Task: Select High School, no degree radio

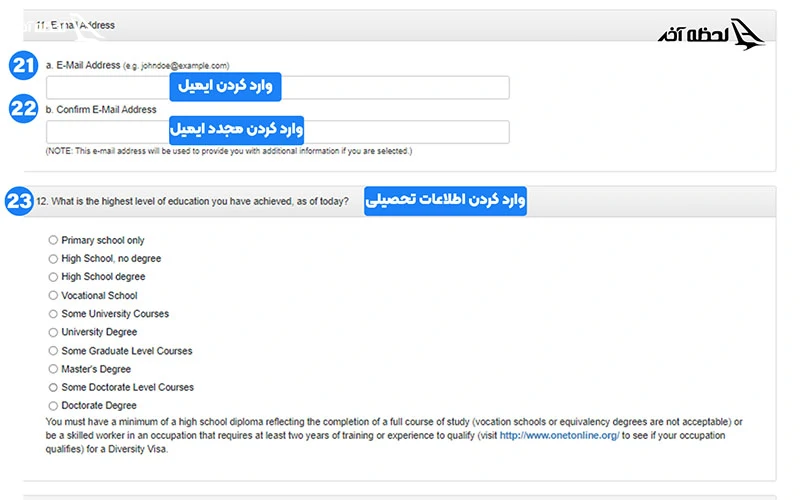Action: [53, 259]
